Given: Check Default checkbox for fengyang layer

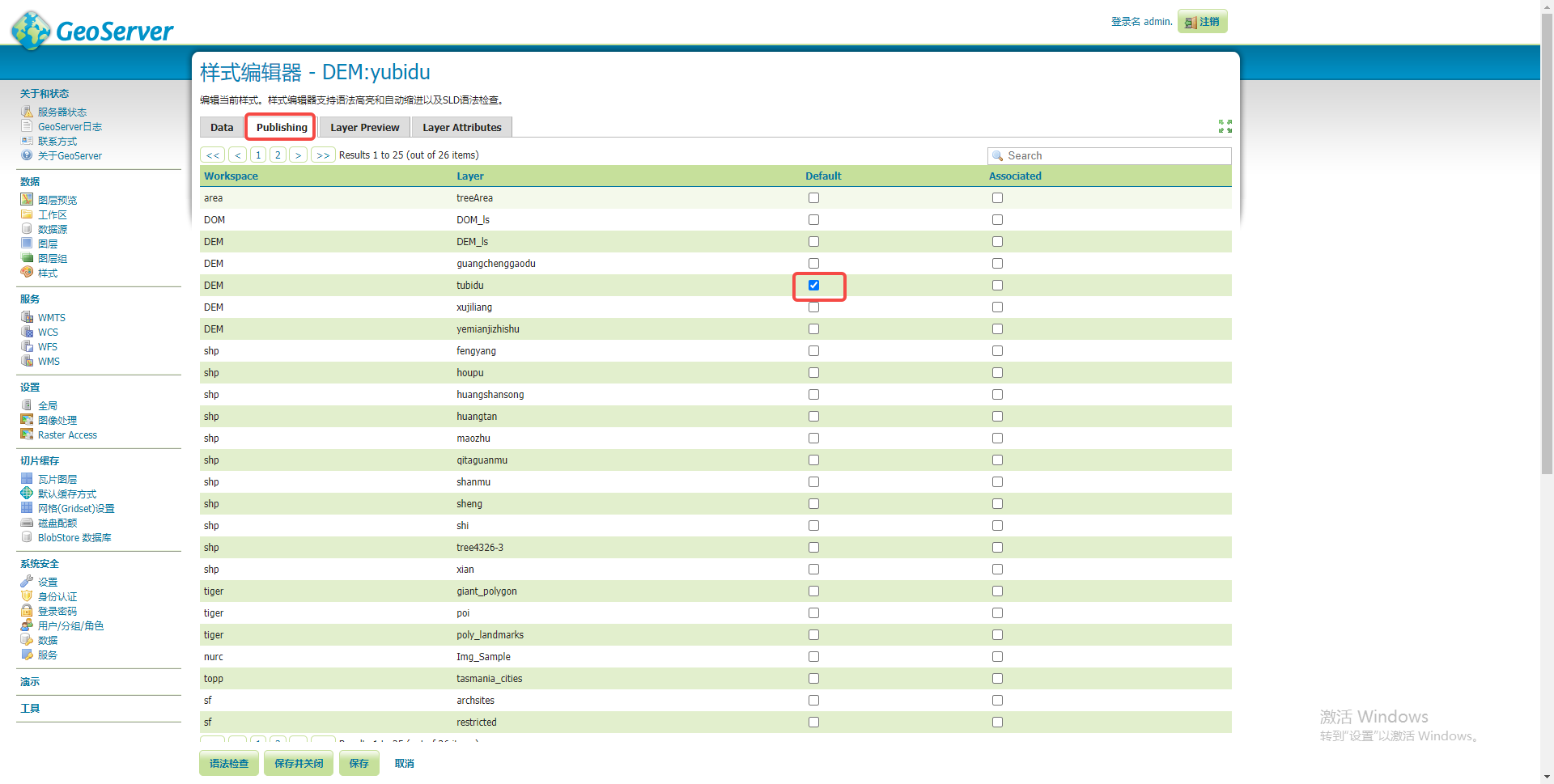Looking at the screenshot, I should click(813, 351).
